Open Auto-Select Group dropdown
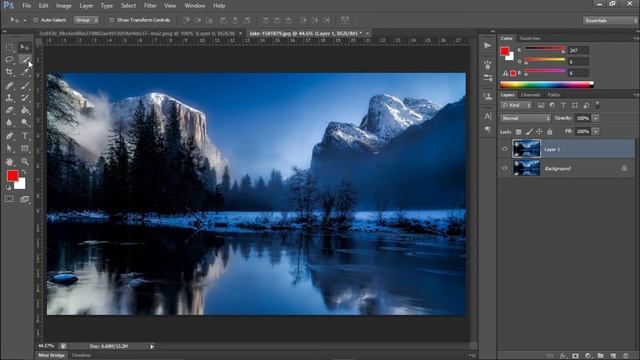640x360 pixels. (86, 20)
